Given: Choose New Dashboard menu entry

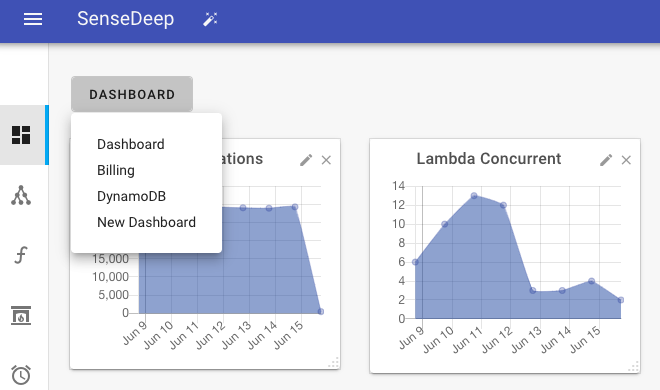Looking at the screenshot, I should 146,222.
